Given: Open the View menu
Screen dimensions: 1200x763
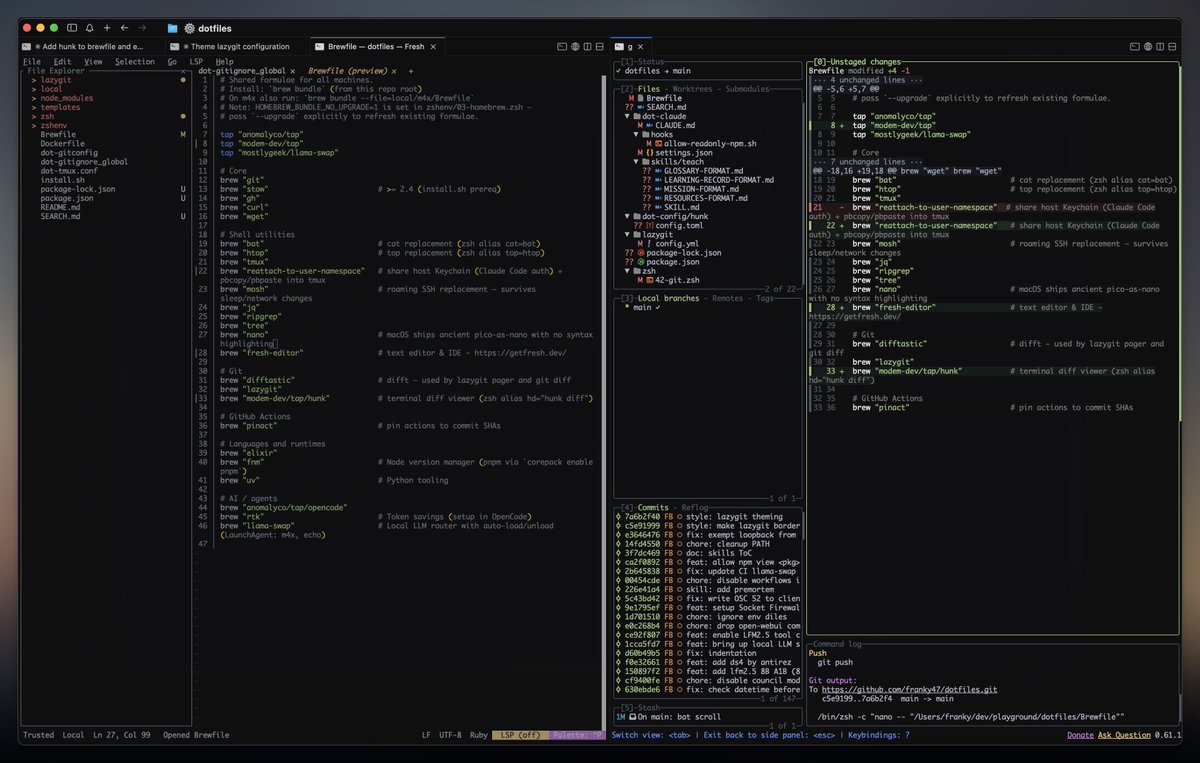Looking at the screenshot, I should pos(93,61).
